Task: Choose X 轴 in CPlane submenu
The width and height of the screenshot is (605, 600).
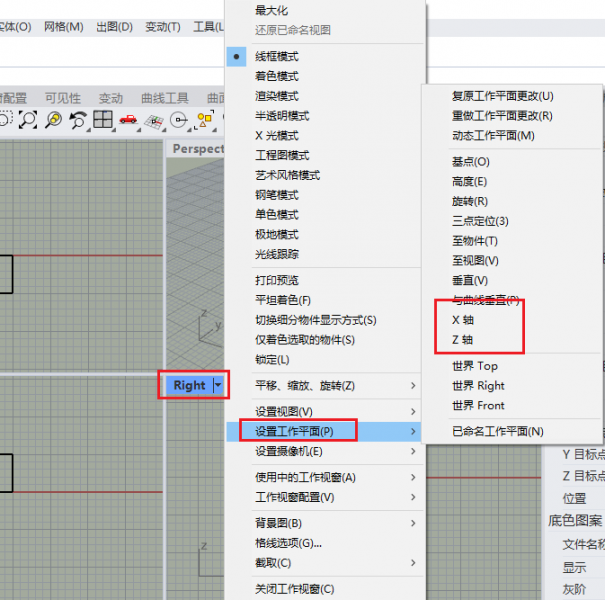Action: pyautogui.click(x=462, y=320)
